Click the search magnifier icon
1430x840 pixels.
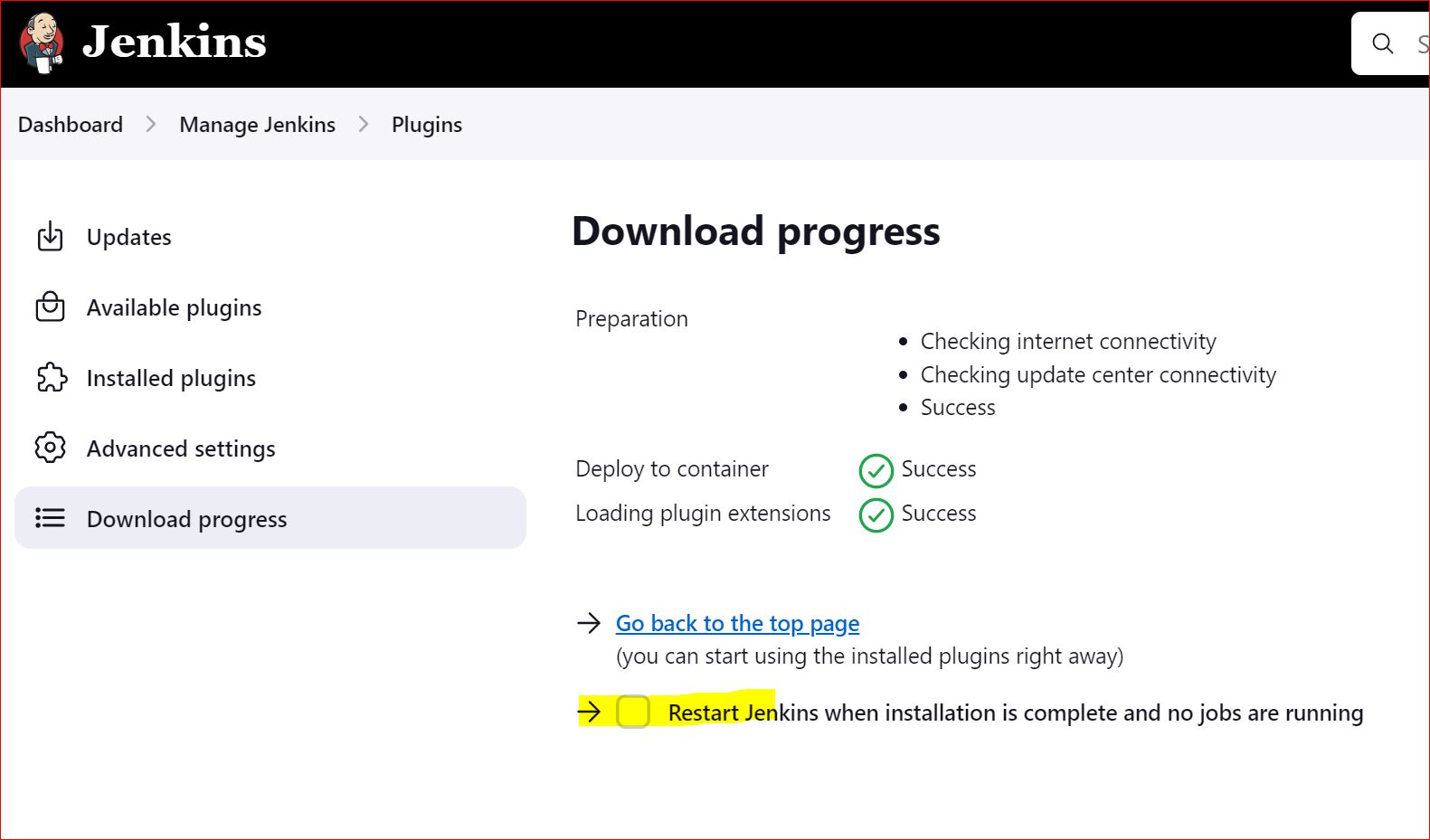[1381, 42]
